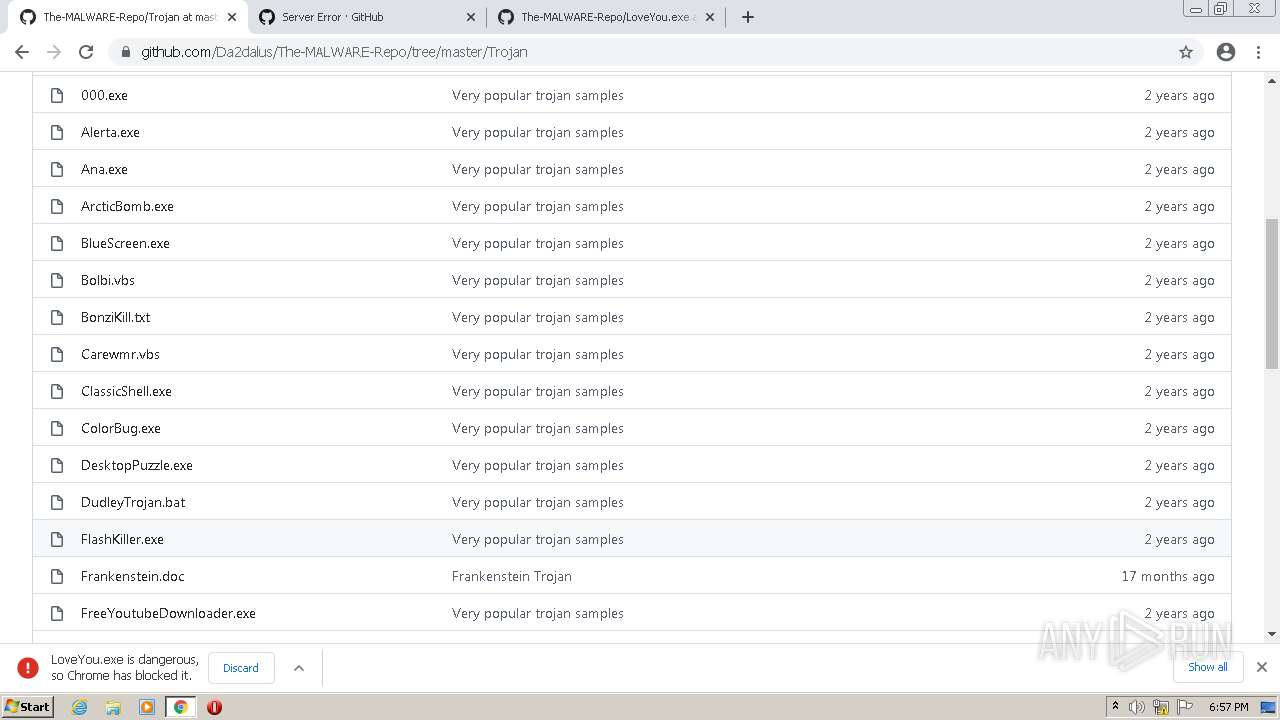The image size is (1280, 720).
Task: Open the BonziKill.txt file link
Action: click(115, 317)
